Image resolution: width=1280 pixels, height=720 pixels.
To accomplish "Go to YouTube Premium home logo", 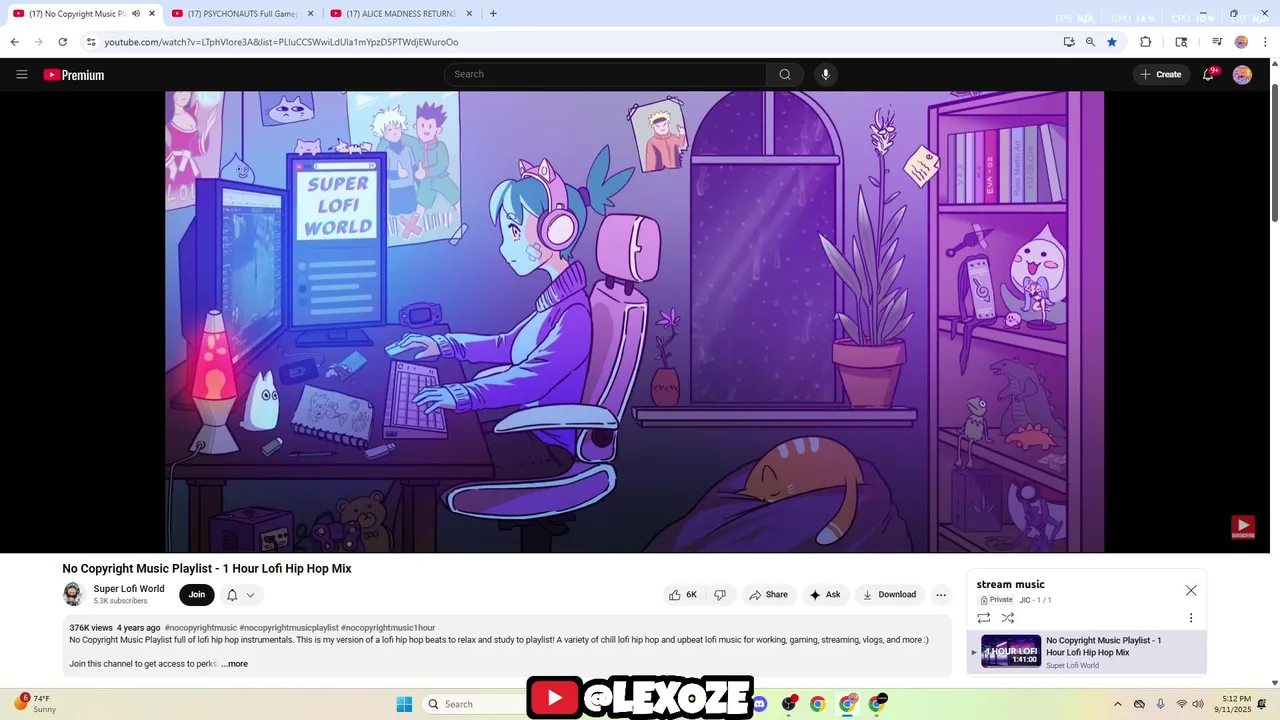I will (x=73, y=75).
